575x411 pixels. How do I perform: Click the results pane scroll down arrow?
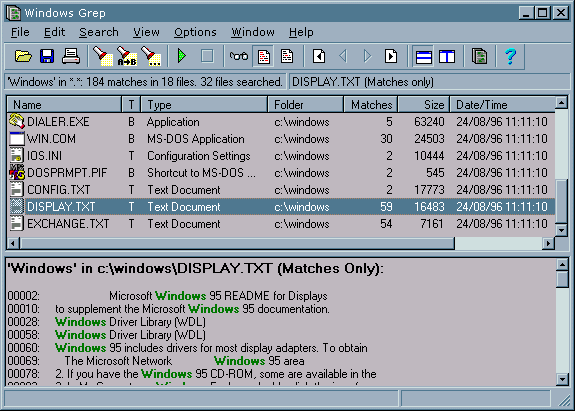(562, 379)
